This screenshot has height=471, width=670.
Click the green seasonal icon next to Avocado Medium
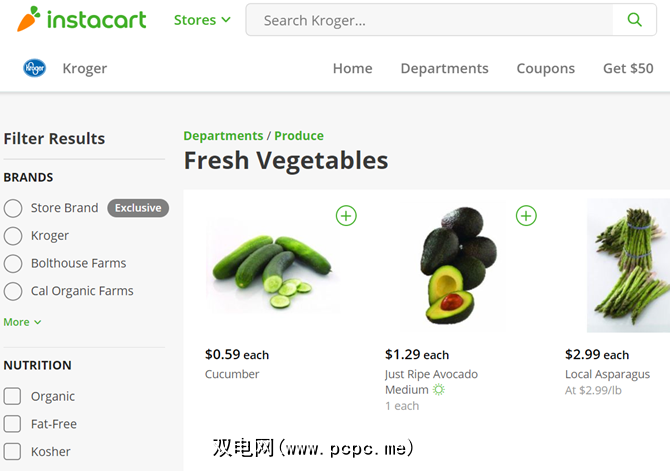click(x=438, y=389)
